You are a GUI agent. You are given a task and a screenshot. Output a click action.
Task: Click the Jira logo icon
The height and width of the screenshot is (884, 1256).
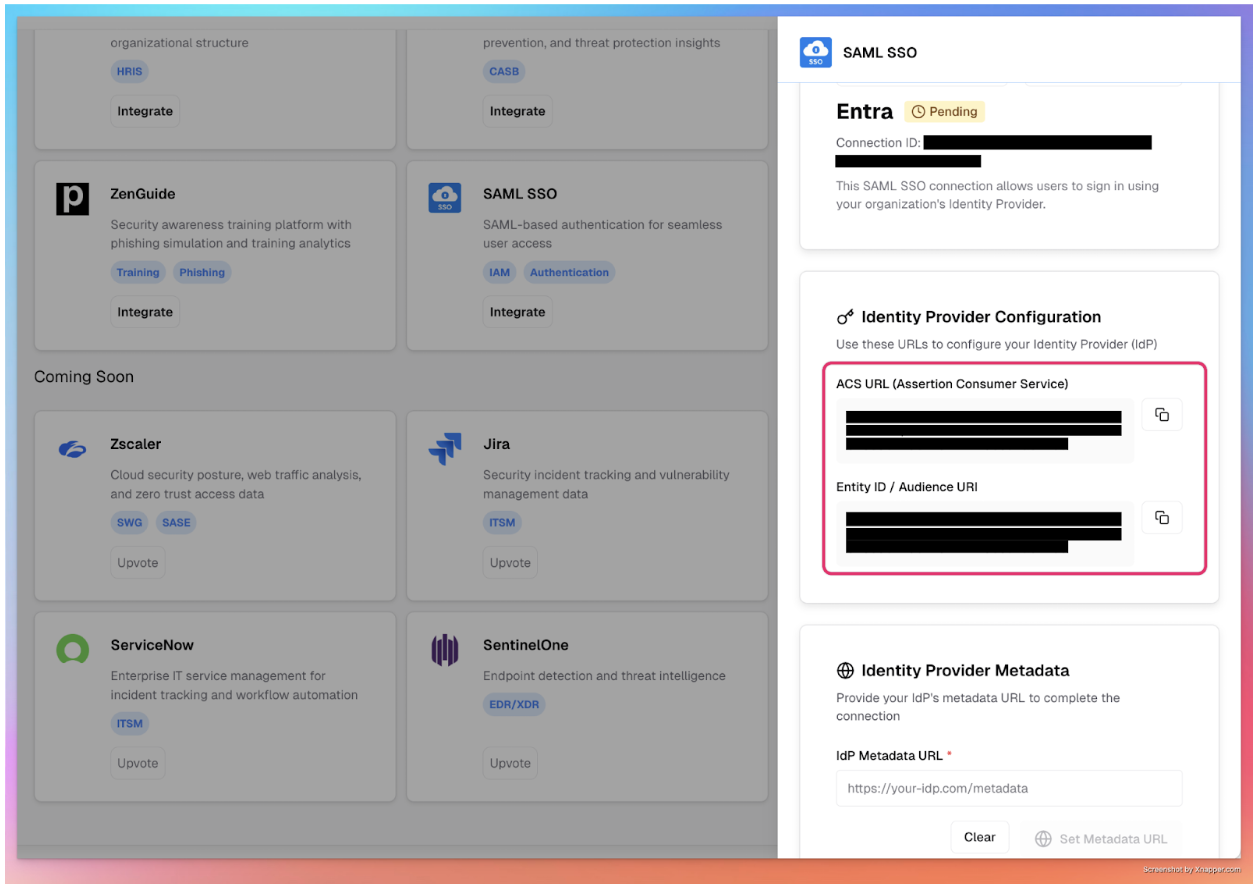444,449
